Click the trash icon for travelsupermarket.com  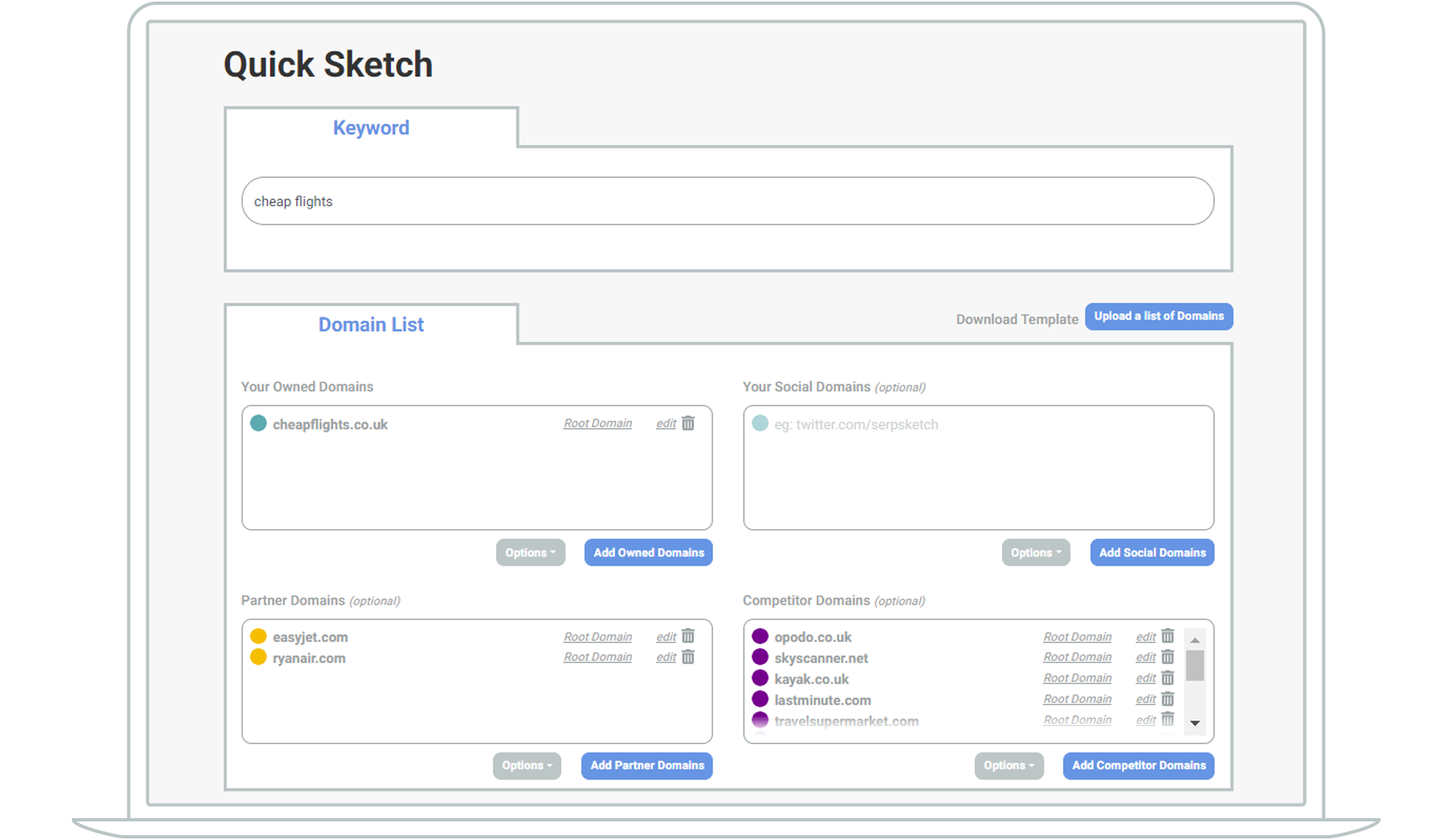1167,720
